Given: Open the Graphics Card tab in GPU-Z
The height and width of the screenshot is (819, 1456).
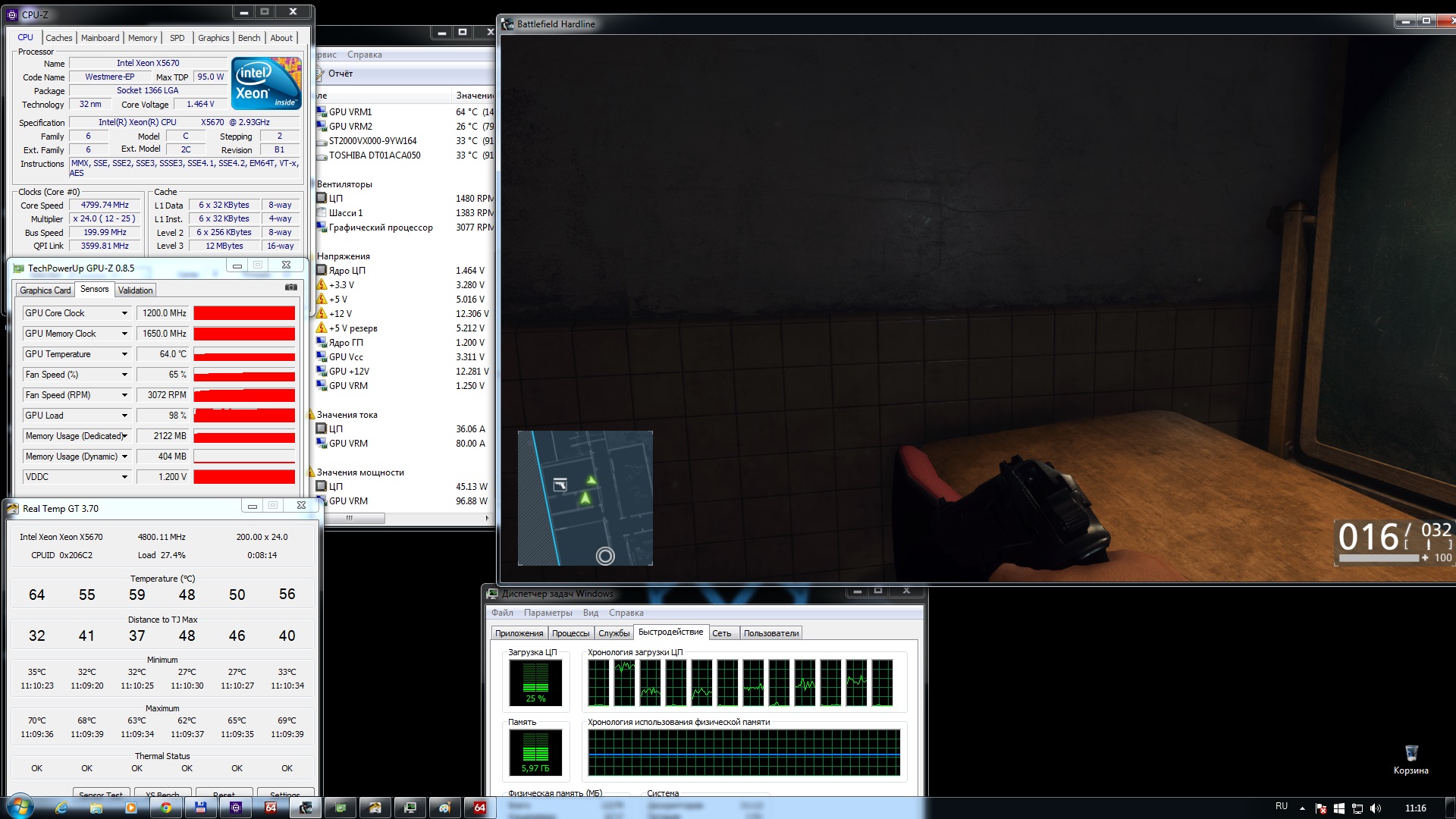Looking at the screenshot, I should (45, 290).
